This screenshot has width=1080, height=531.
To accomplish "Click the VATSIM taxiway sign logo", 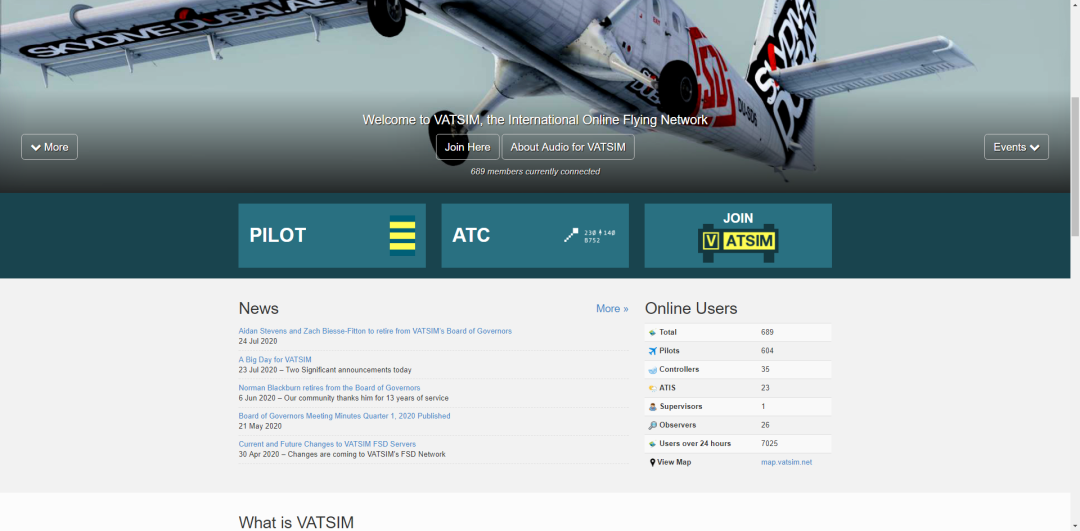I will tap(738, 243).
